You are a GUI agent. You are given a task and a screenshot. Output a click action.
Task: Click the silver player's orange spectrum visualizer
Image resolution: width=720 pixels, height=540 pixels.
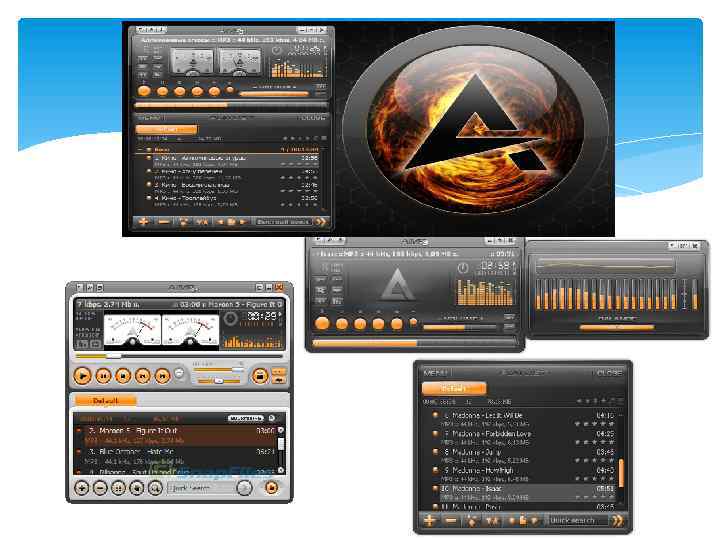click(x=252, y=341)
